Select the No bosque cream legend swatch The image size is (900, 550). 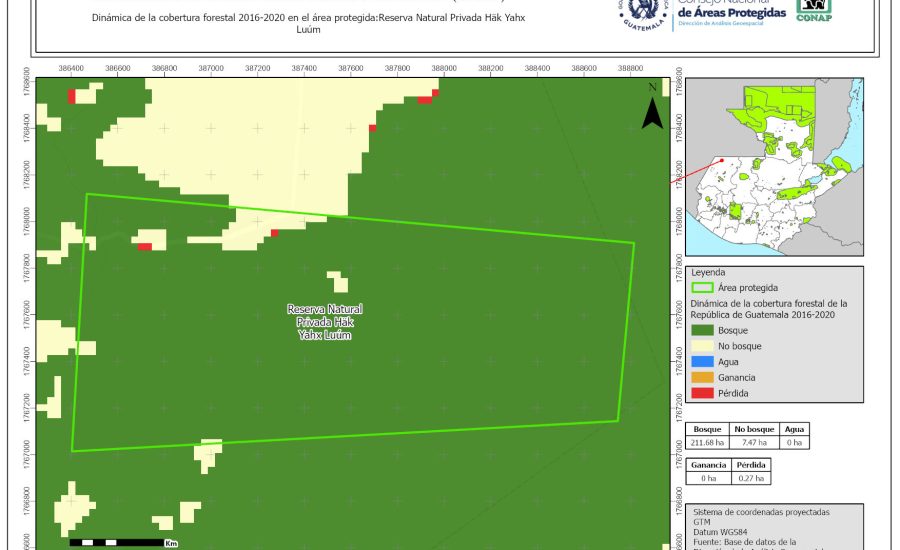tap(706, 346)
